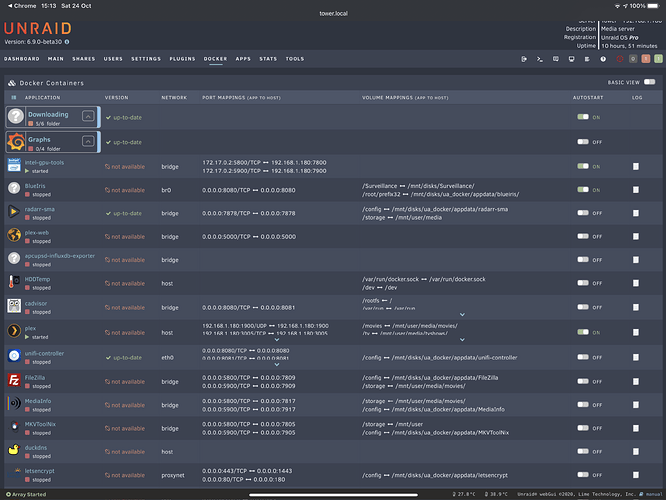Viewport: 666px width, 500px height.
Task: Open apcupsd-influxdb-exporter container icon
Action: (14, 258)
